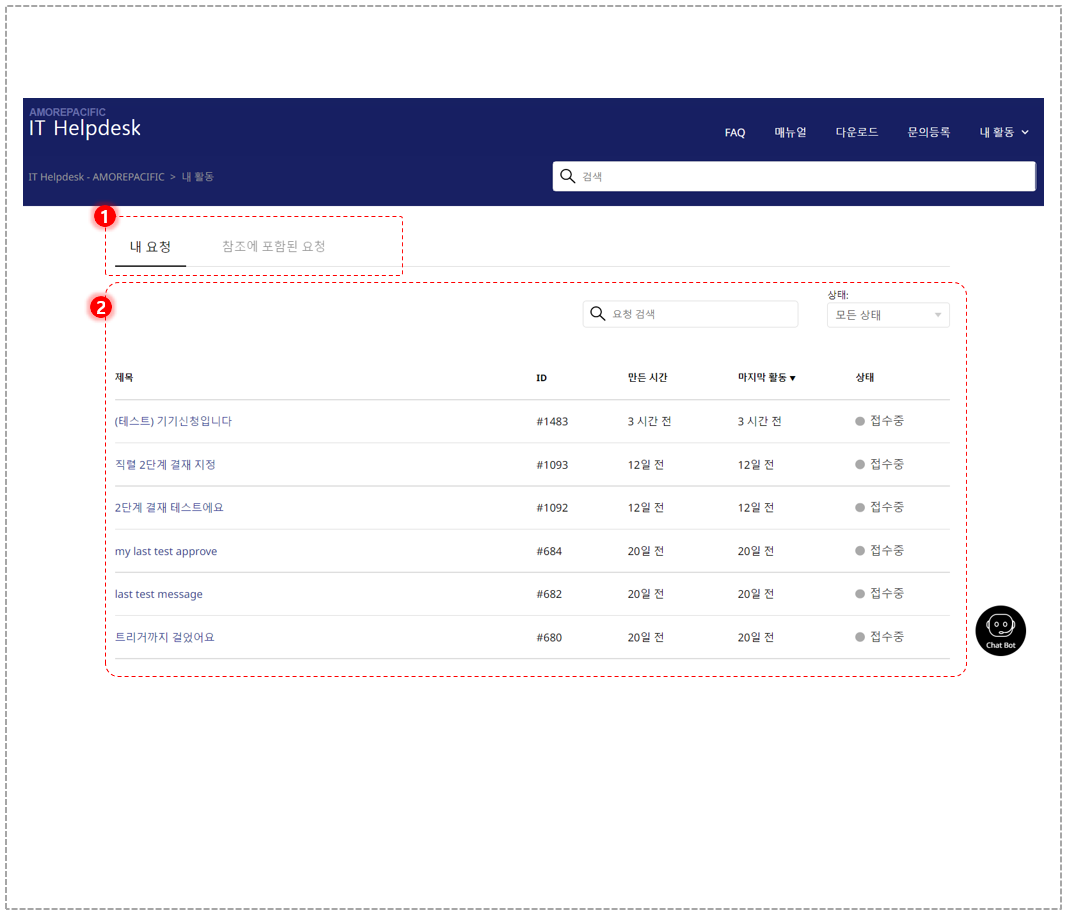Open the my last test approve request
The image size is (1068, 915).
pyautogui.click(x=166, y=551)
